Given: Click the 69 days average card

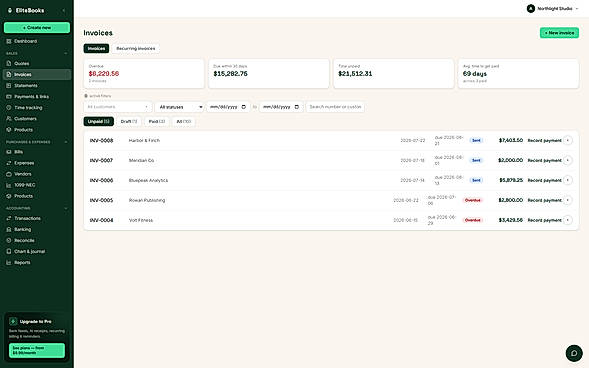Looking at the screenshot, I should (x=518, y=74).
